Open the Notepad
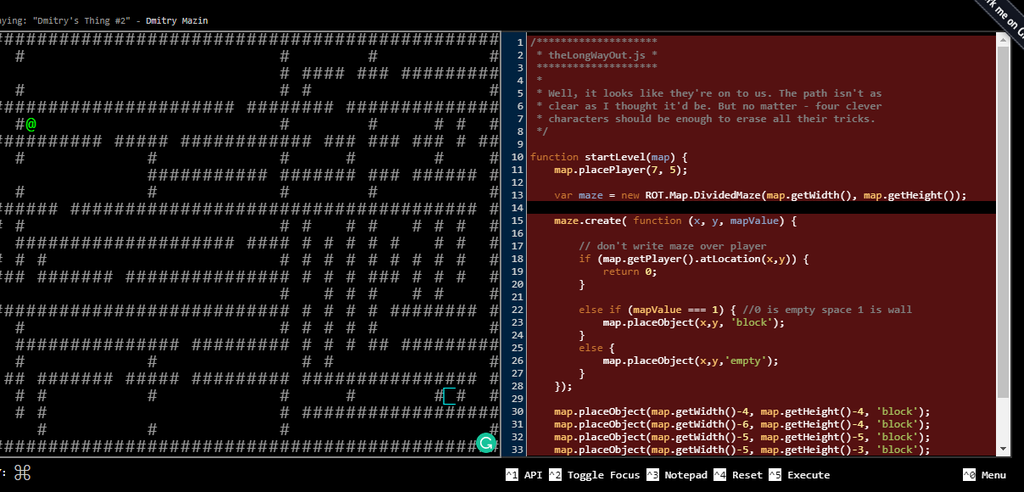The height and width of the screenshot is (492, 1024). 686,475
